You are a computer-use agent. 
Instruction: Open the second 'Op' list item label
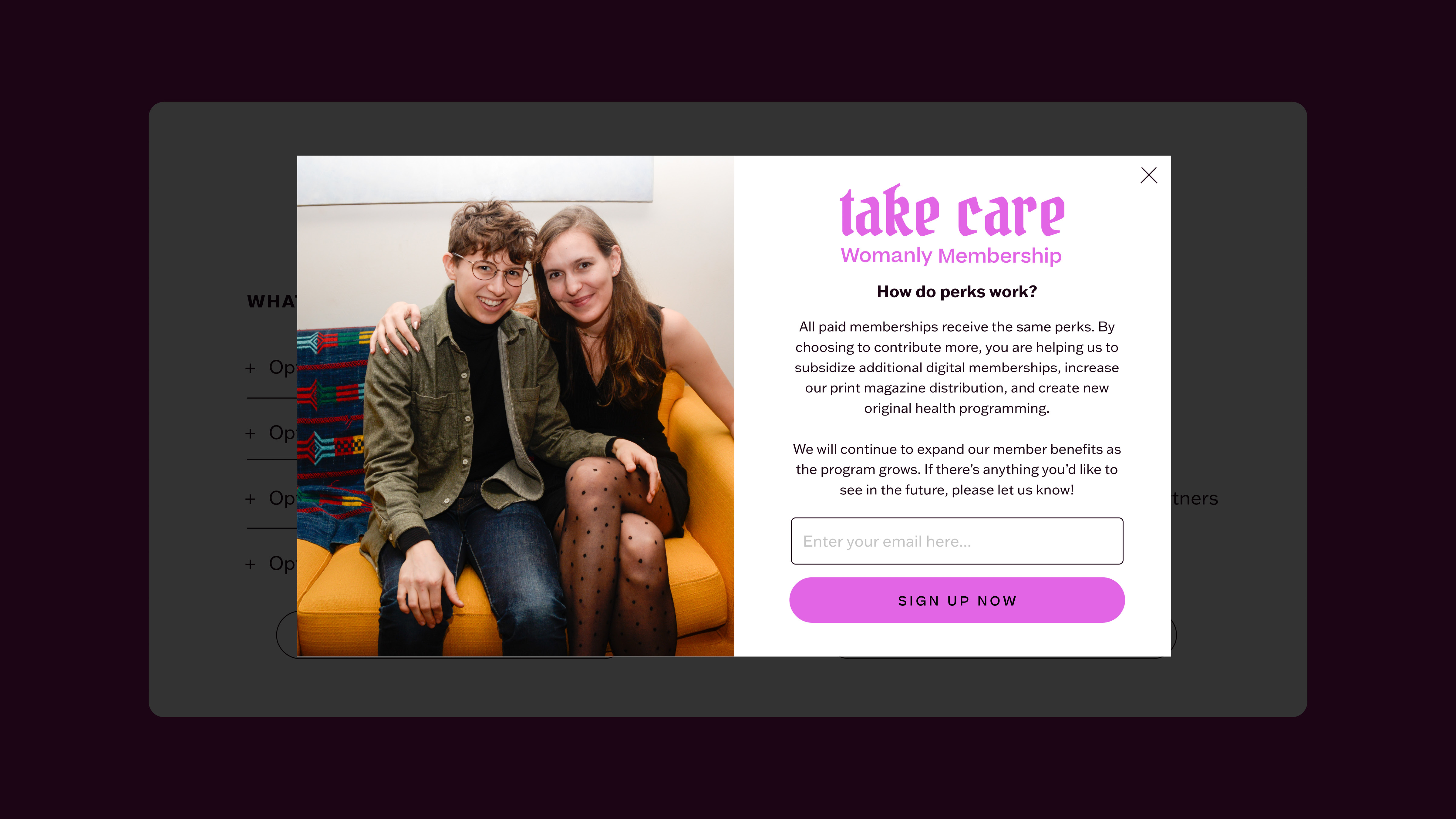[283, 433]
